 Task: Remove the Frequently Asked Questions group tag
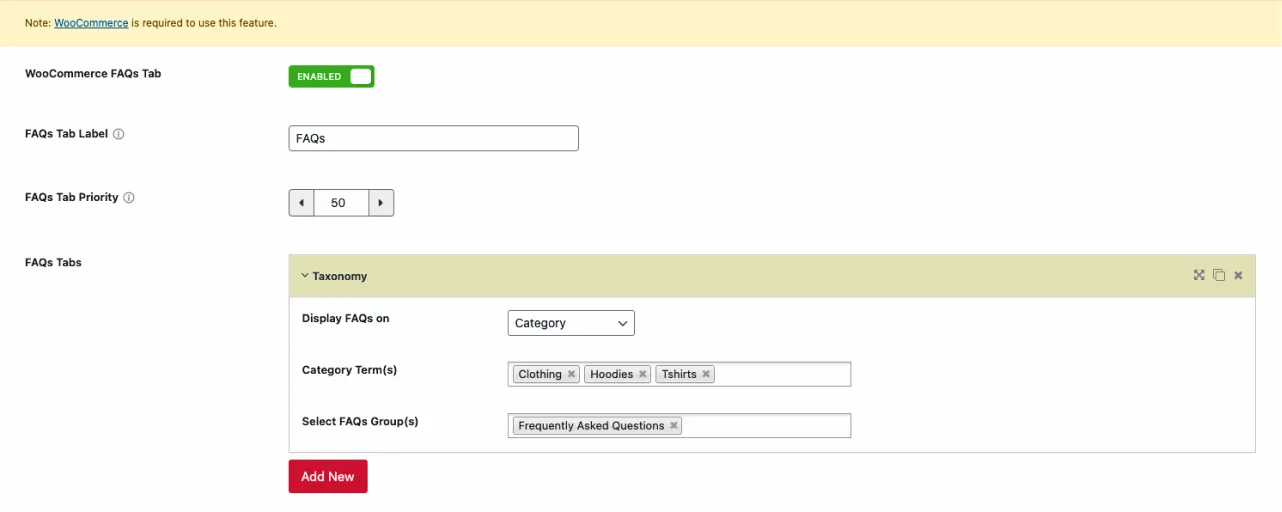pyautogui.click(x=674, y=426)
